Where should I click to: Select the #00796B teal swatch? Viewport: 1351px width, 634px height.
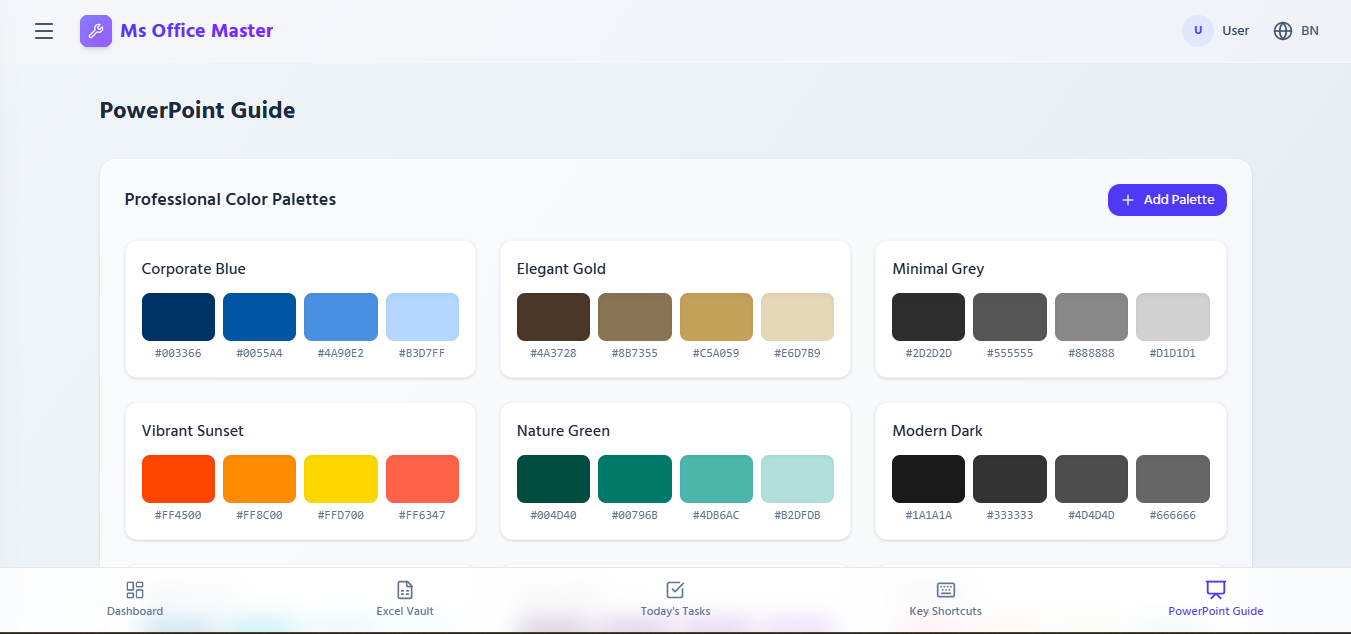[x=635, y=479]
